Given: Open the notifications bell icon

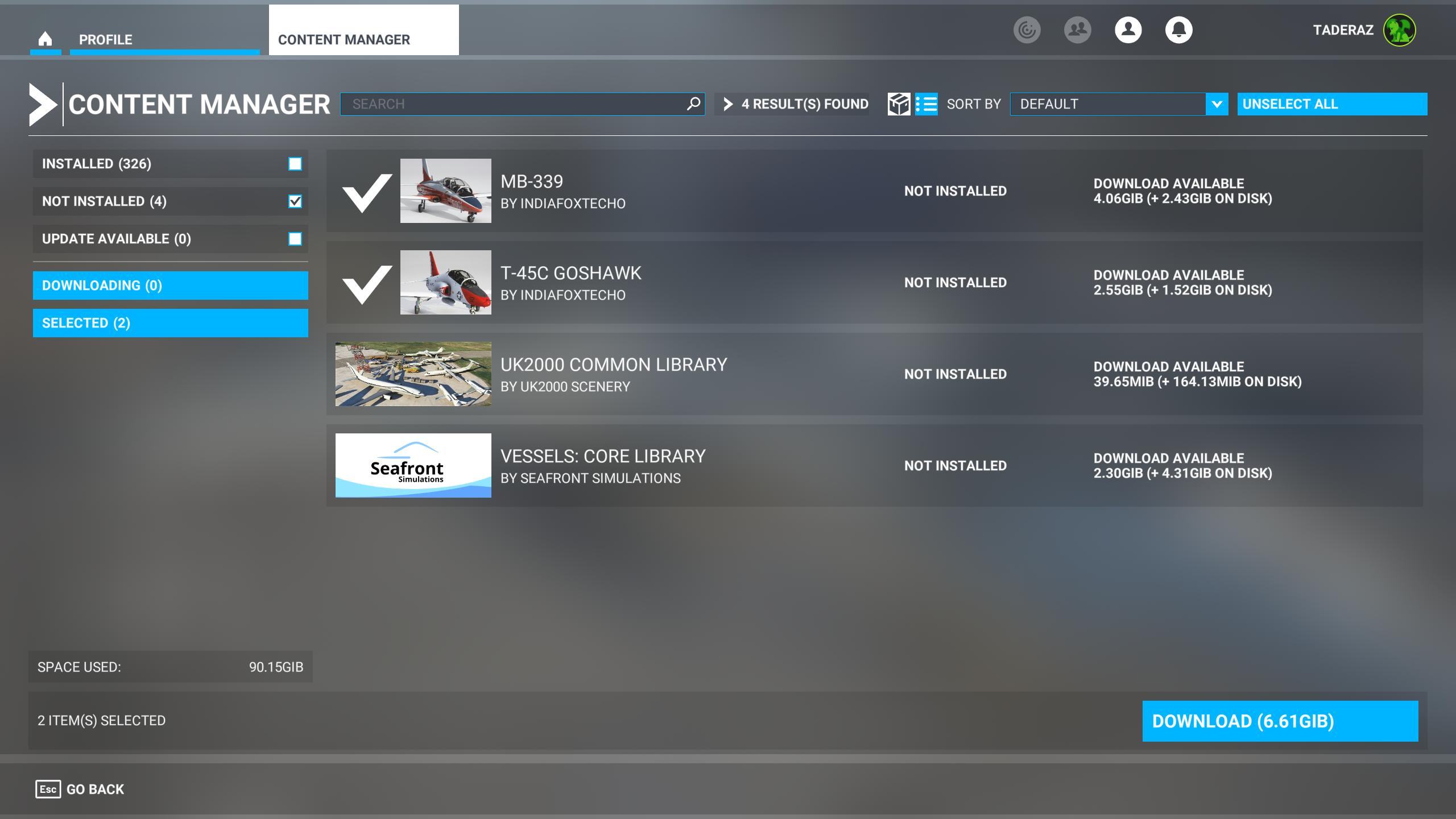Looking at the screenshot, I should 1178,30.
